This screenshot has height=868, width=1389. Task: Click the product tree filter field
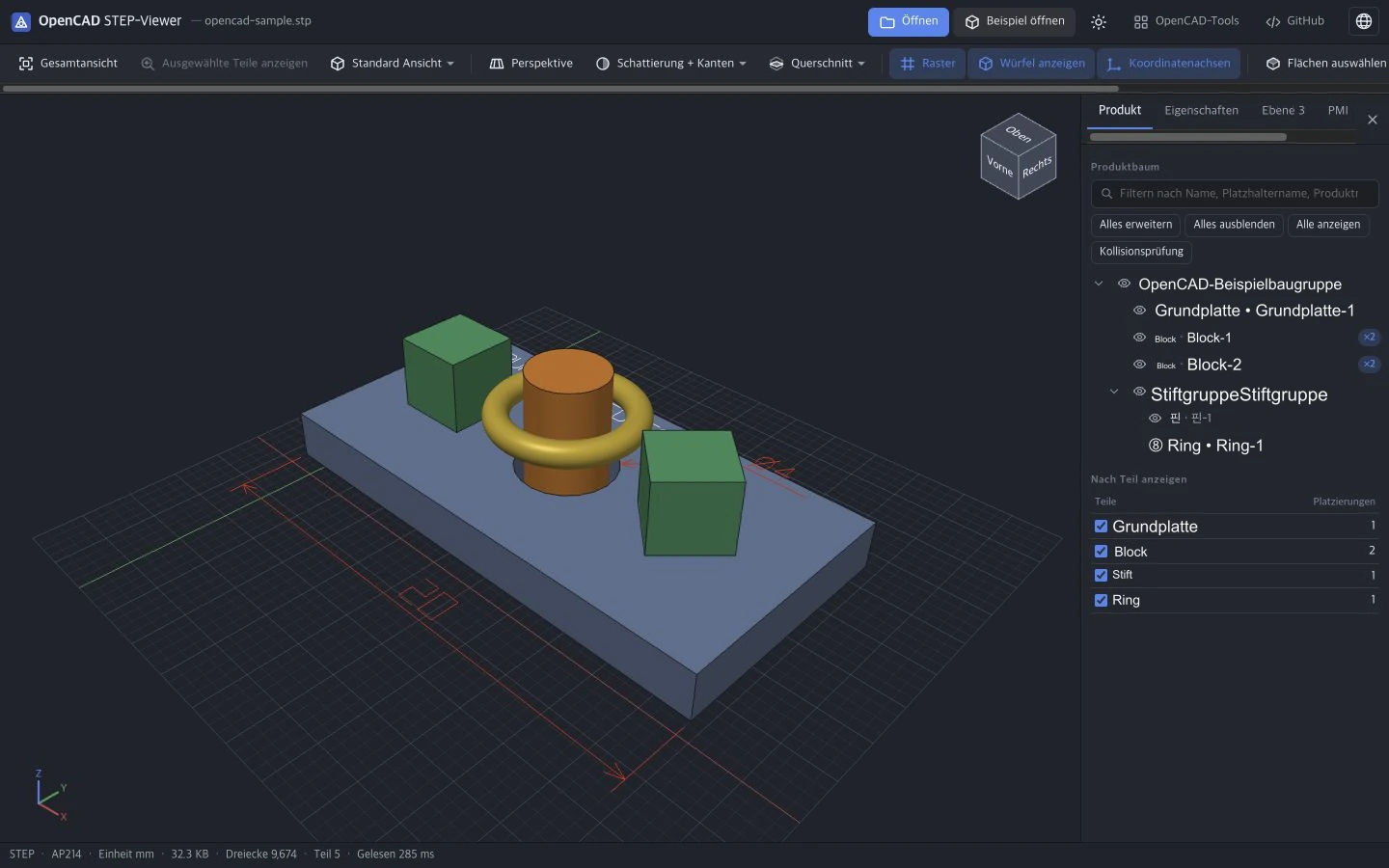pos(1235,194)
